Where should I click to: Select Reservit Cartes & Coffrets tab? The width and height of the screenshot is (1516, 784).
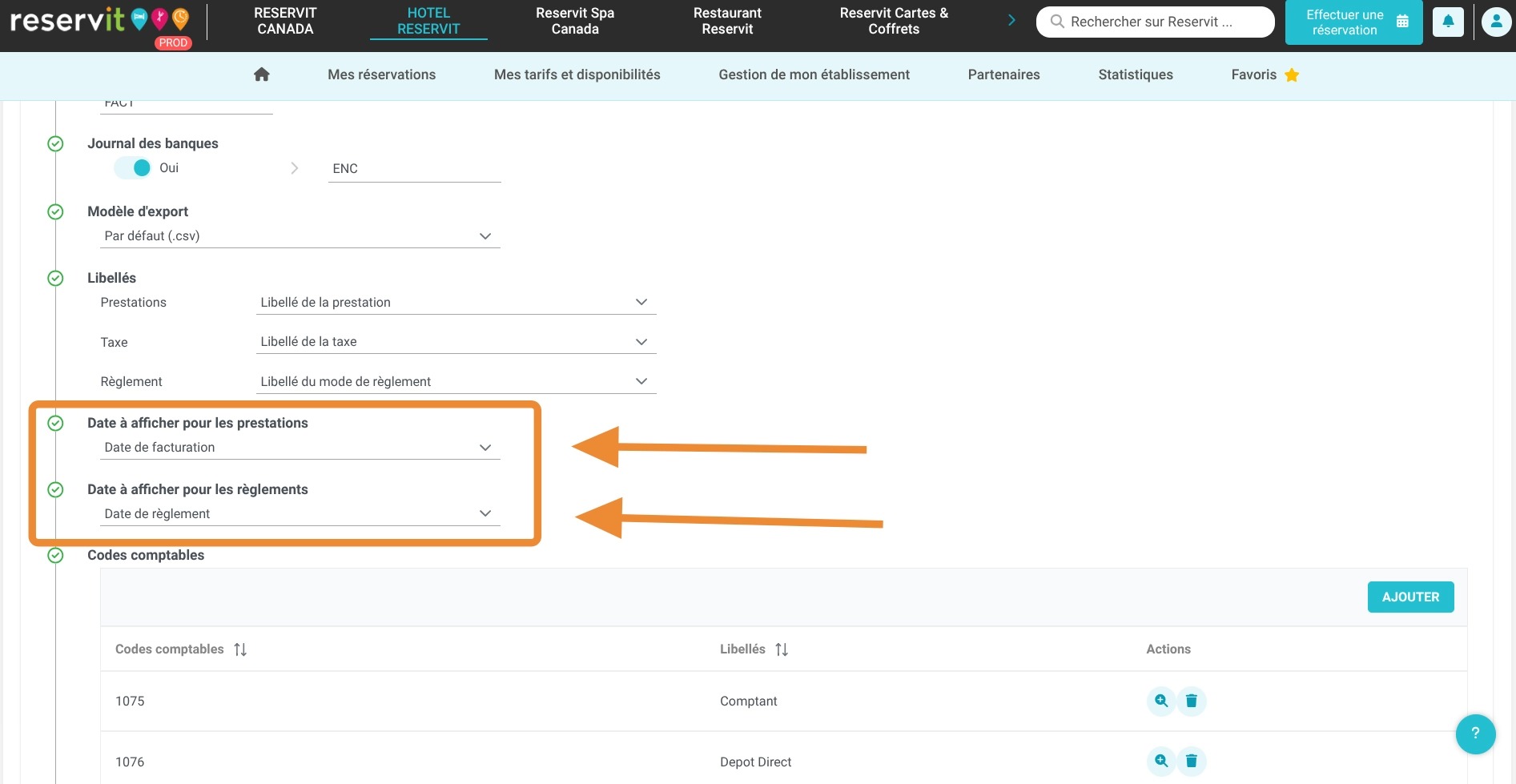pyautogui.click(x=894, y=21)
